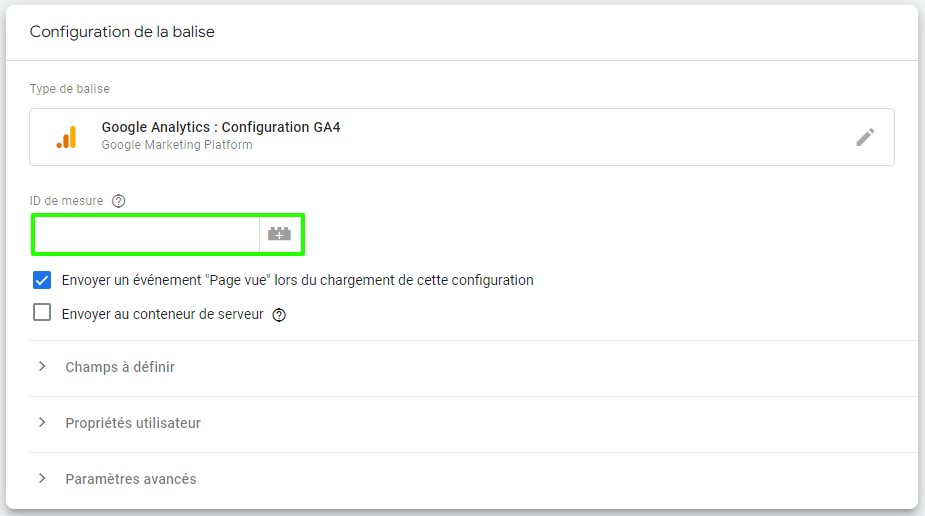Click the Google Analytics orange bar logo
925x516 pixels.
point(67,137)
